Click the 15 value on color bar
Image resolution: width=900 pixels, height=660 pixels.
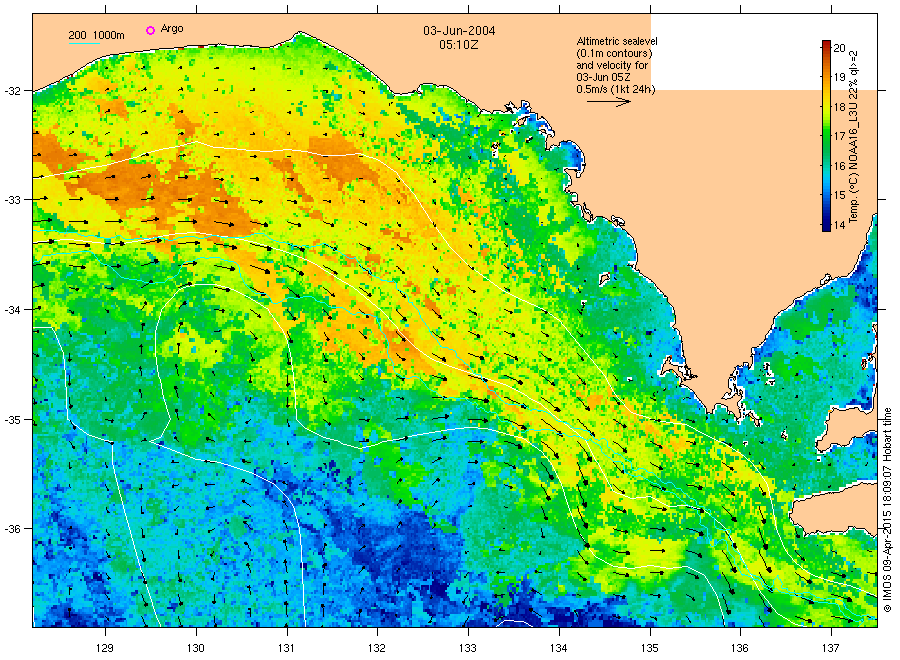click(x=839, y=195)
